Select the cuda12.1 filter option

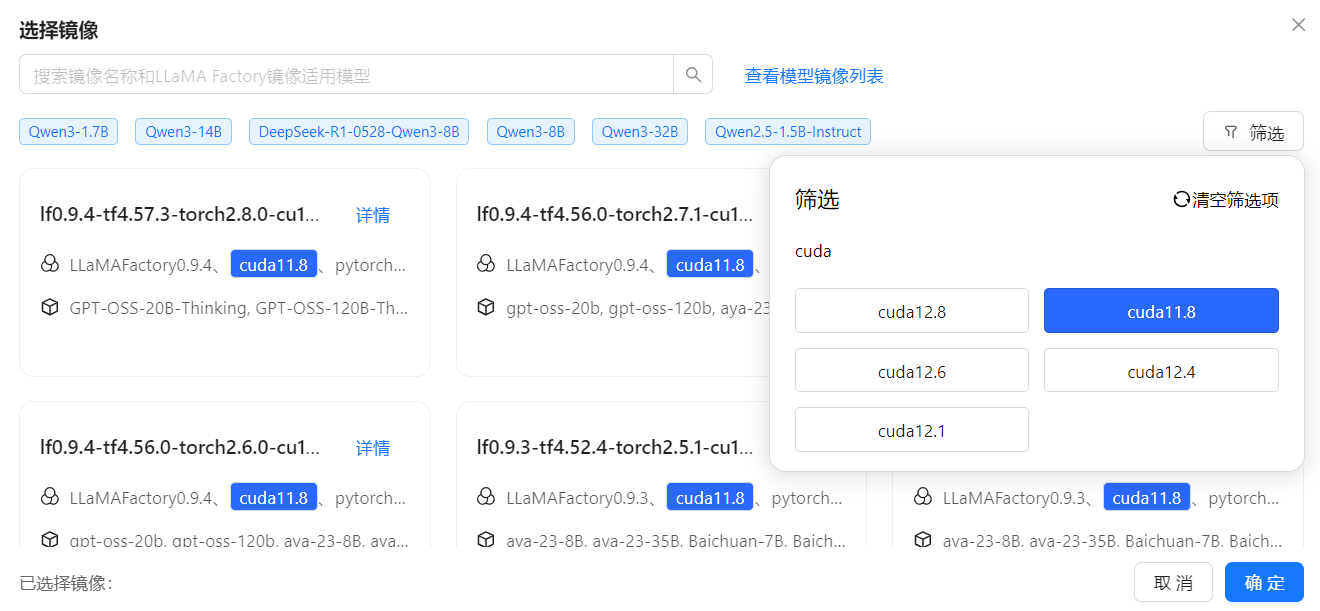(911, 429)
